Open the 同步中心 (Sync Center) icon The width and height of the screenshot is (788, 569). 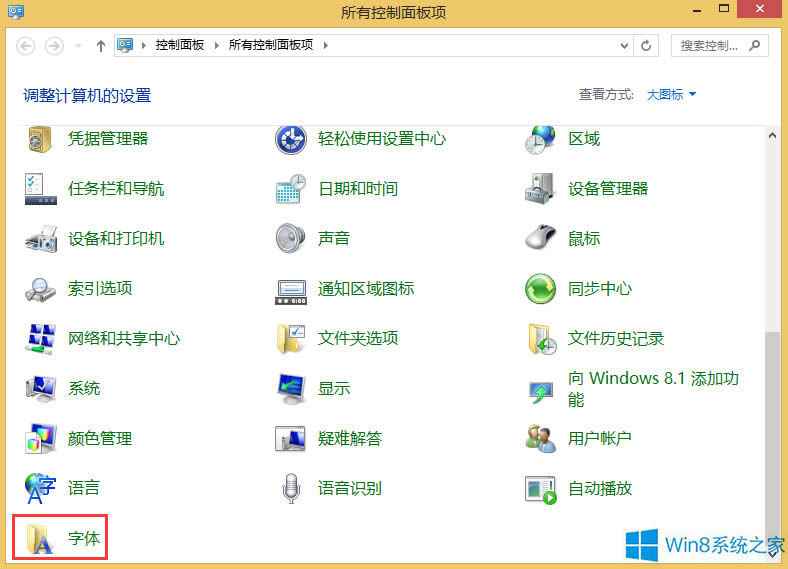coord(540,289)
